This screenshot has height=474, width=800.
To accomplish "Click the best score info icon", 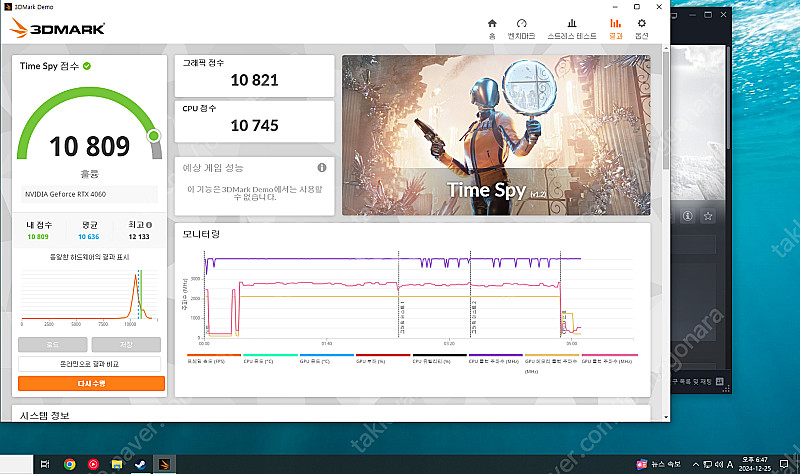I will [149, 225].
